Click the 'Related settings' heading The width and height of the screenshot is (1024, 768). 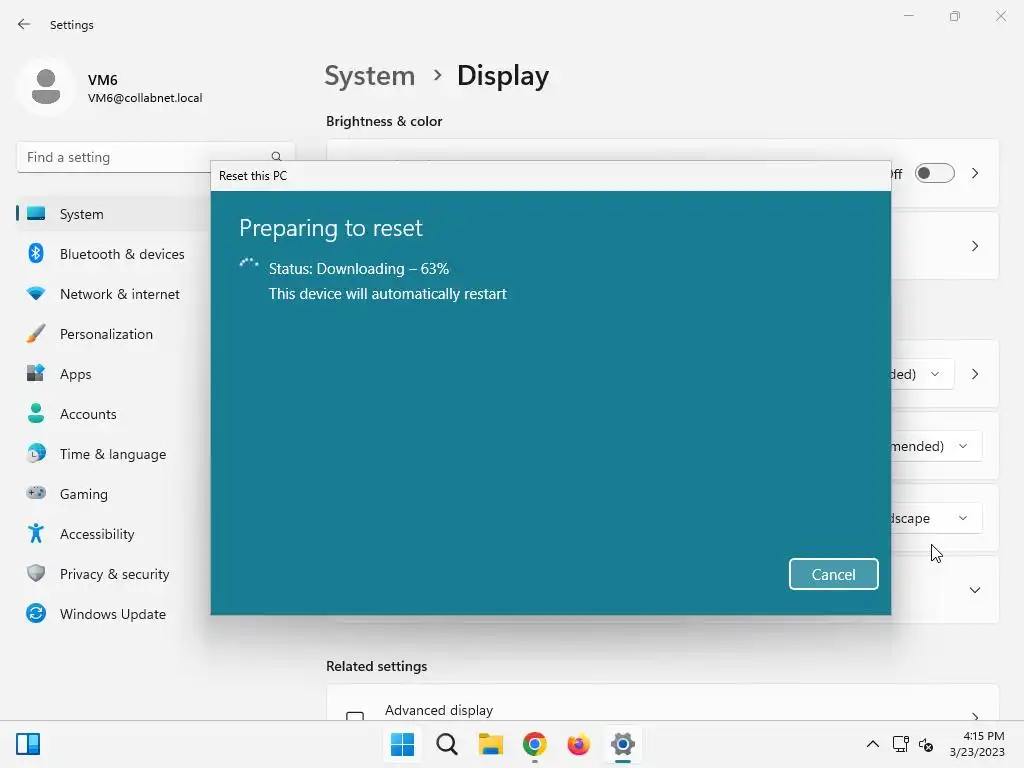pyautogui.click(x=376, y=666)
